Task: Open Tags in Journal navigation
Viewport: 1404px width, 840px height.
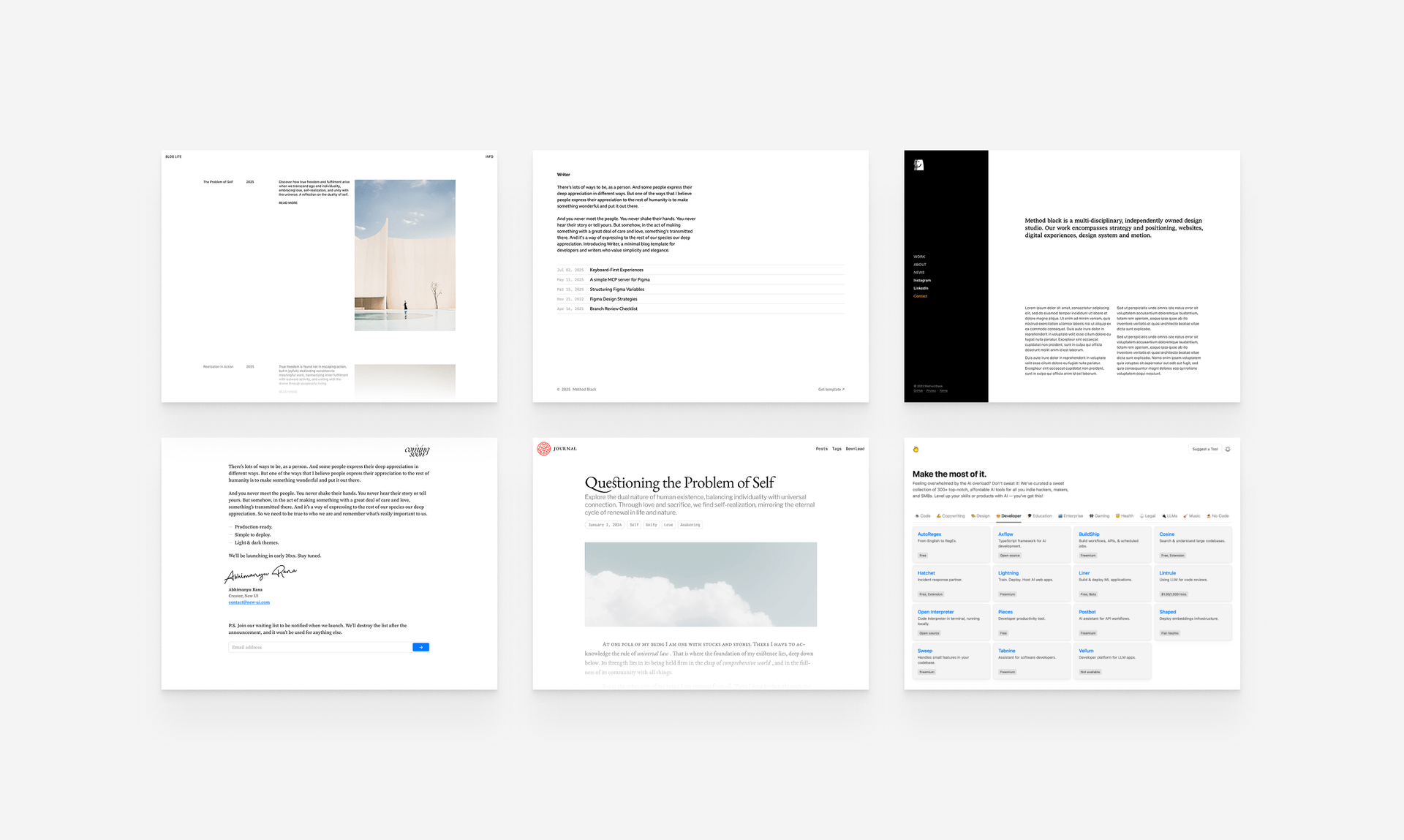Action: point(837,449)
